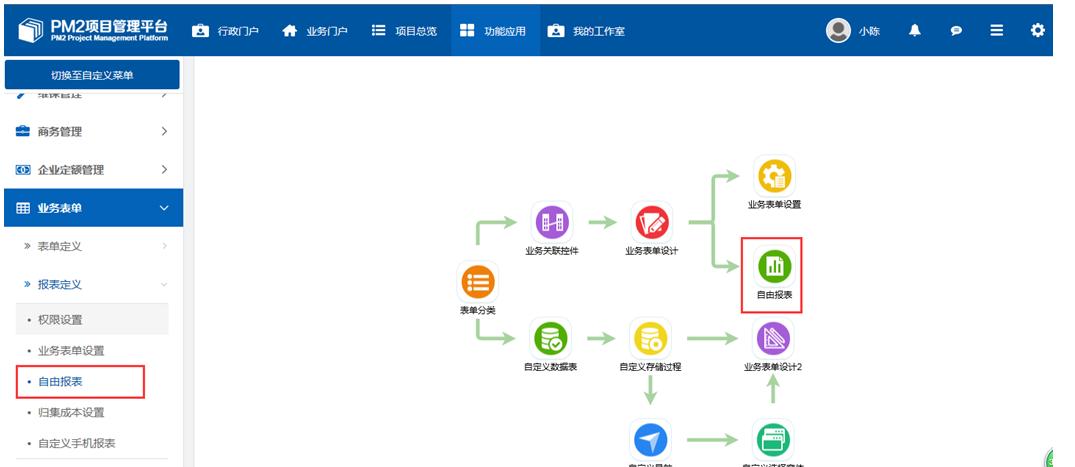The height and width of the screenshot is (467, 1075).
Task: Click the notification bell icon
Action: [x=914, y=31]
